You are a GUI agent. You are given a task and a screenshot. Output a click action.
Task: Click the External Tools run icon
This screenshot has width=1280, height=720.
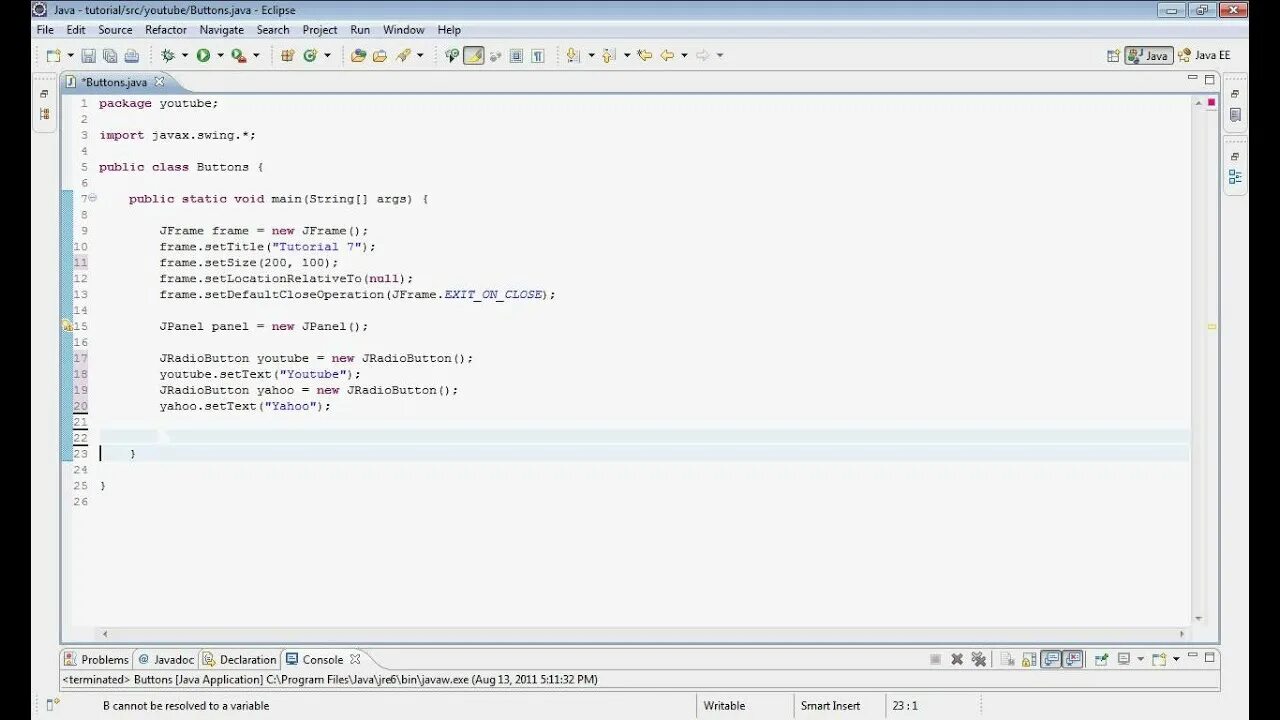(238, 56)
